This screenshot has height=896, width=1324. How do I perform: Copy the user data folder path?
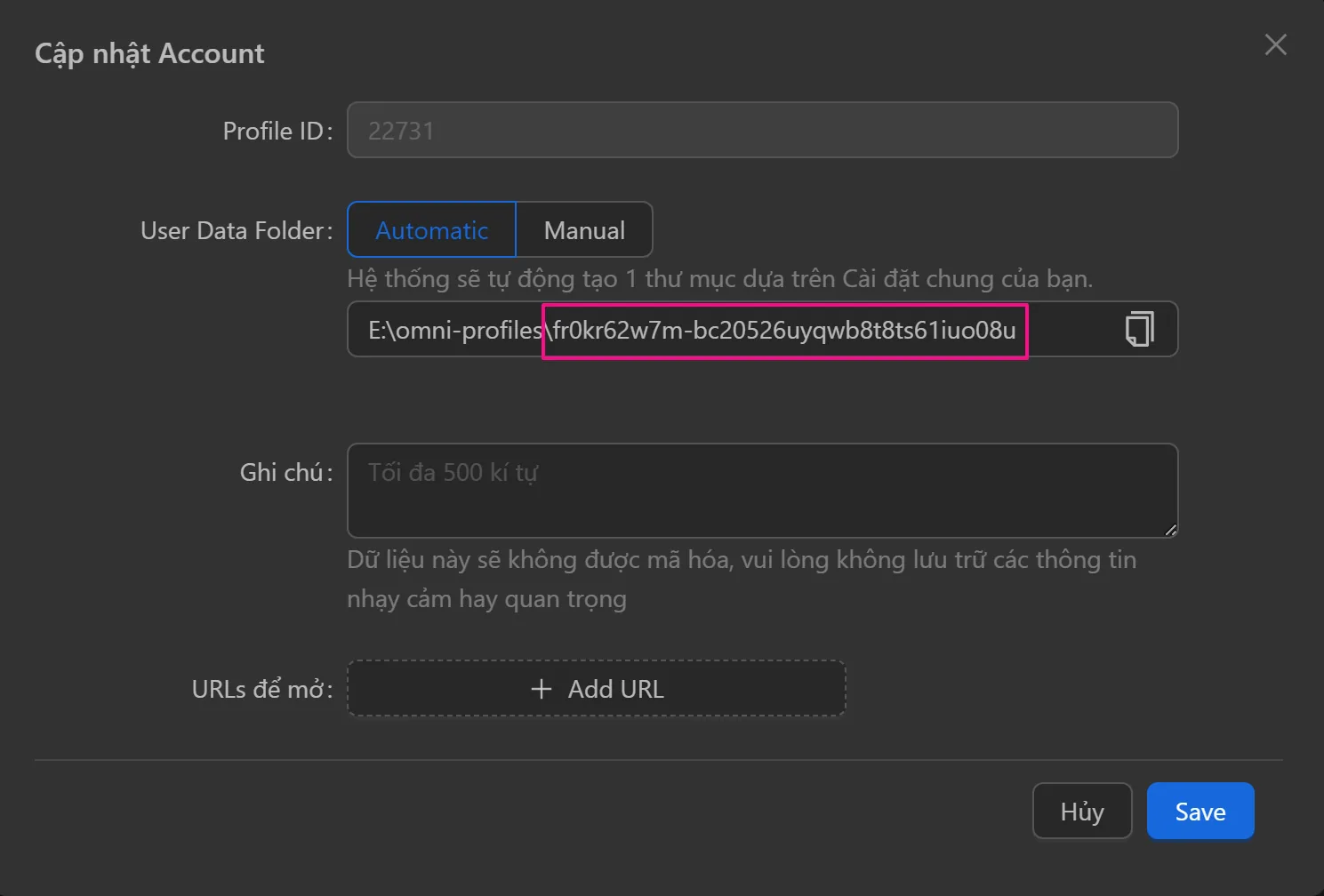coord(1139,329)
